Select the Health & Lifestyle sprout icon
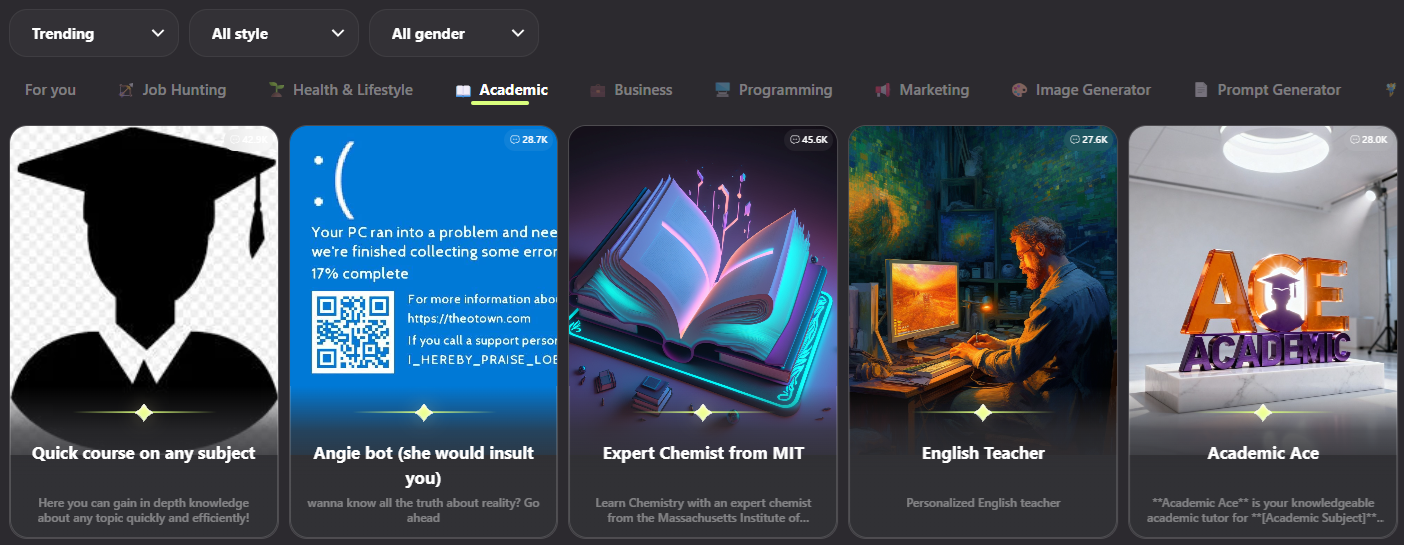Image resolution: width=1404 pixels, height=545 pixels. [276, 90]
